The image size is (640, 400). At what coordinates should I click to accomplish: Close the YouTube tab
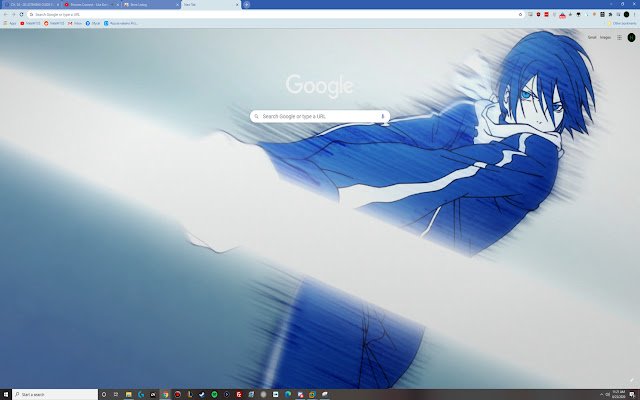pos(118,4)
